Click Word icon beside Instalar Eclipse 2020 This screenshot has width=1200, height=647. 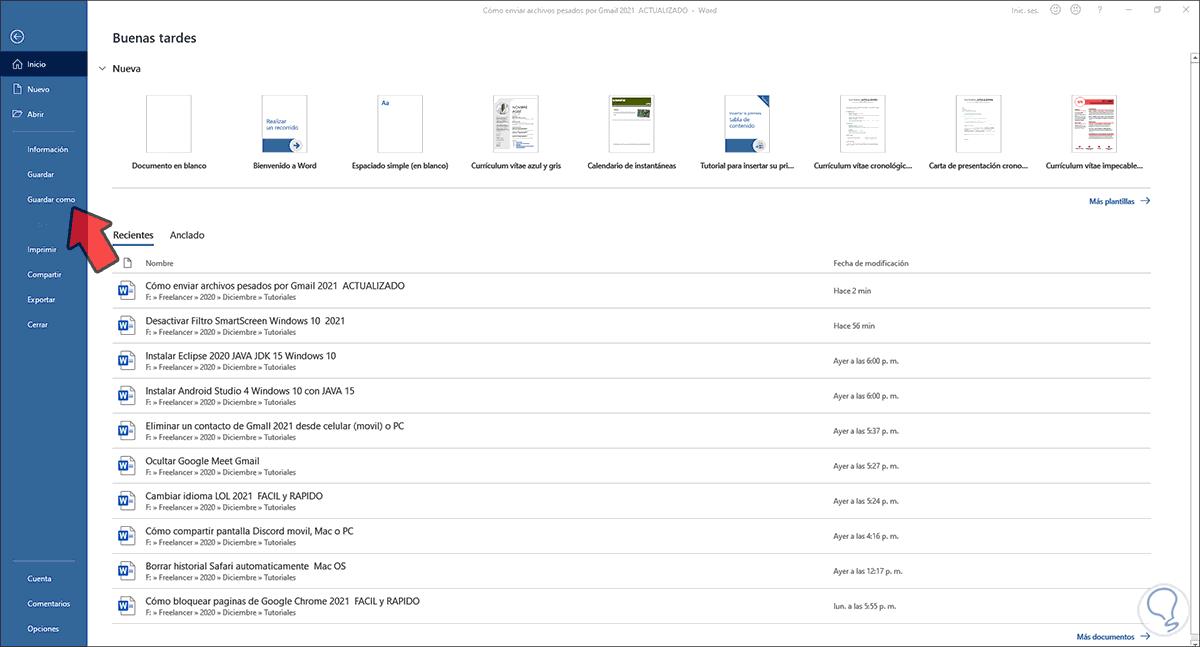tap(126, 360)
